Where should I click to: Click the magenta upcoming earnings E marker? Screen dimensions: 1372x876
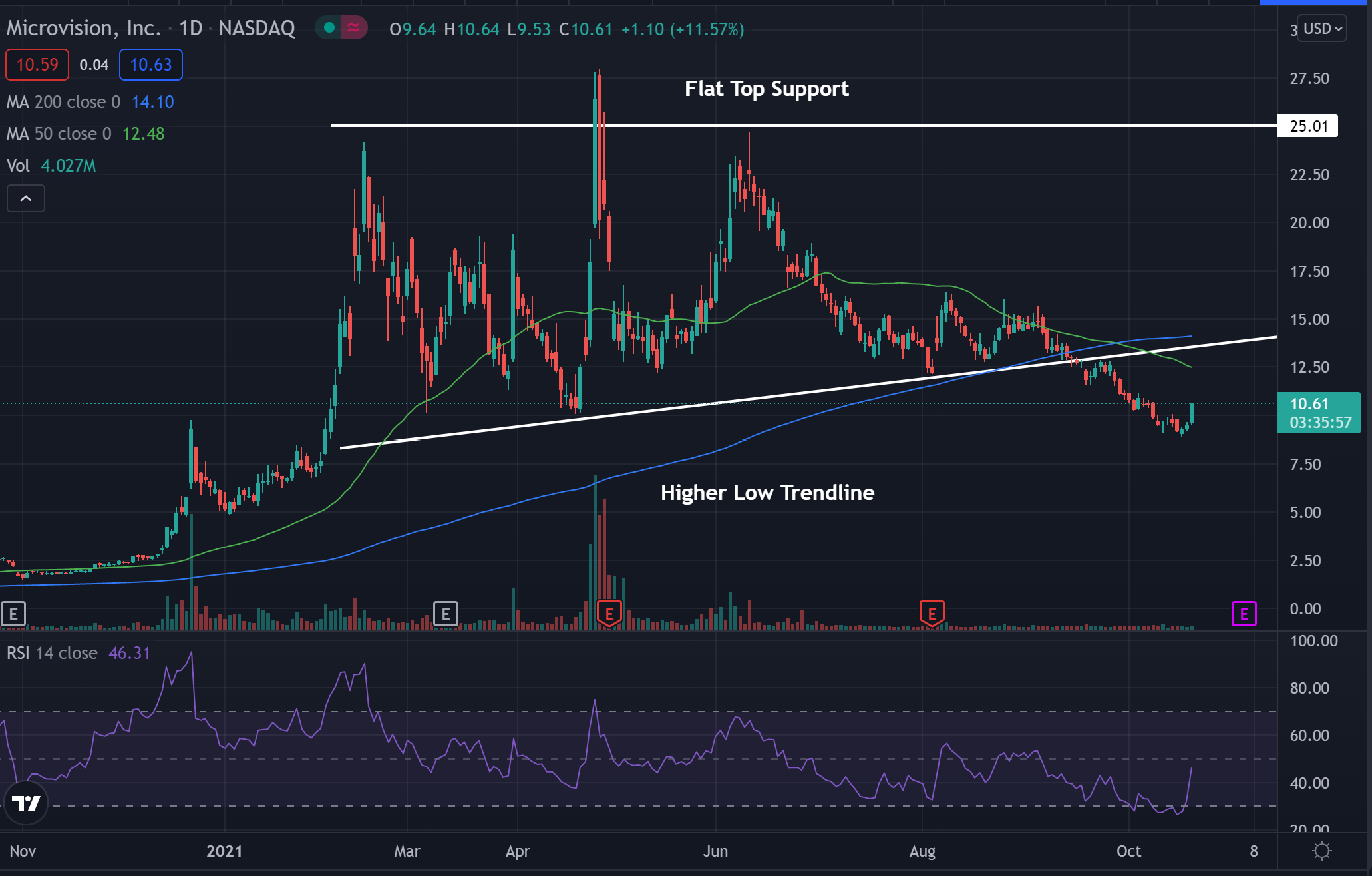tap(1244, 614)
